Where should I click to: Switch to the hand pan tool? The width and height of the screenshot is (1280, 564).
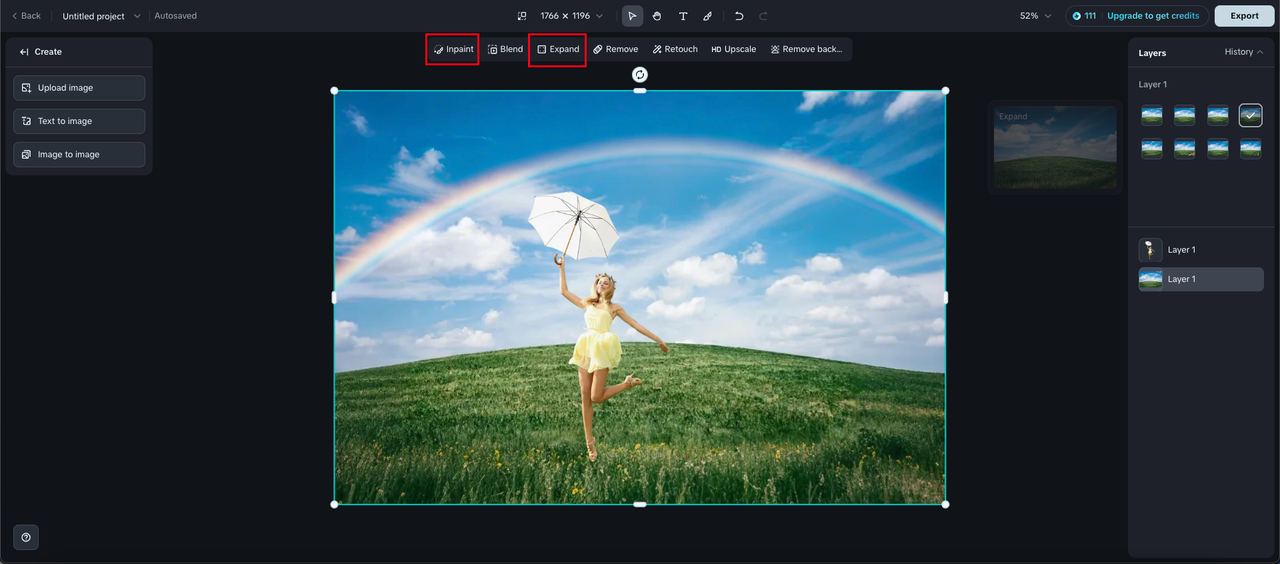[x=657, y=16]
